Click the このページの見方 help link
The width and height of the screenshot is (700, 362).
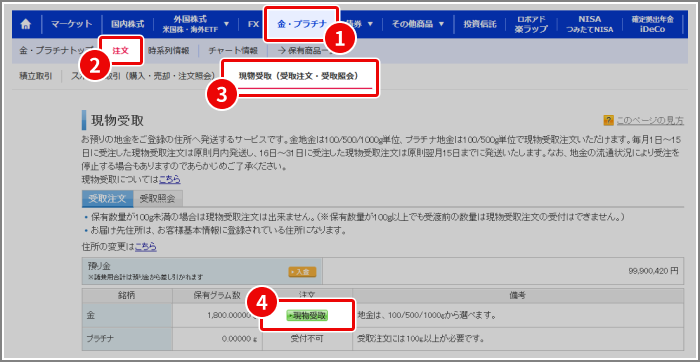click(650, 120)
